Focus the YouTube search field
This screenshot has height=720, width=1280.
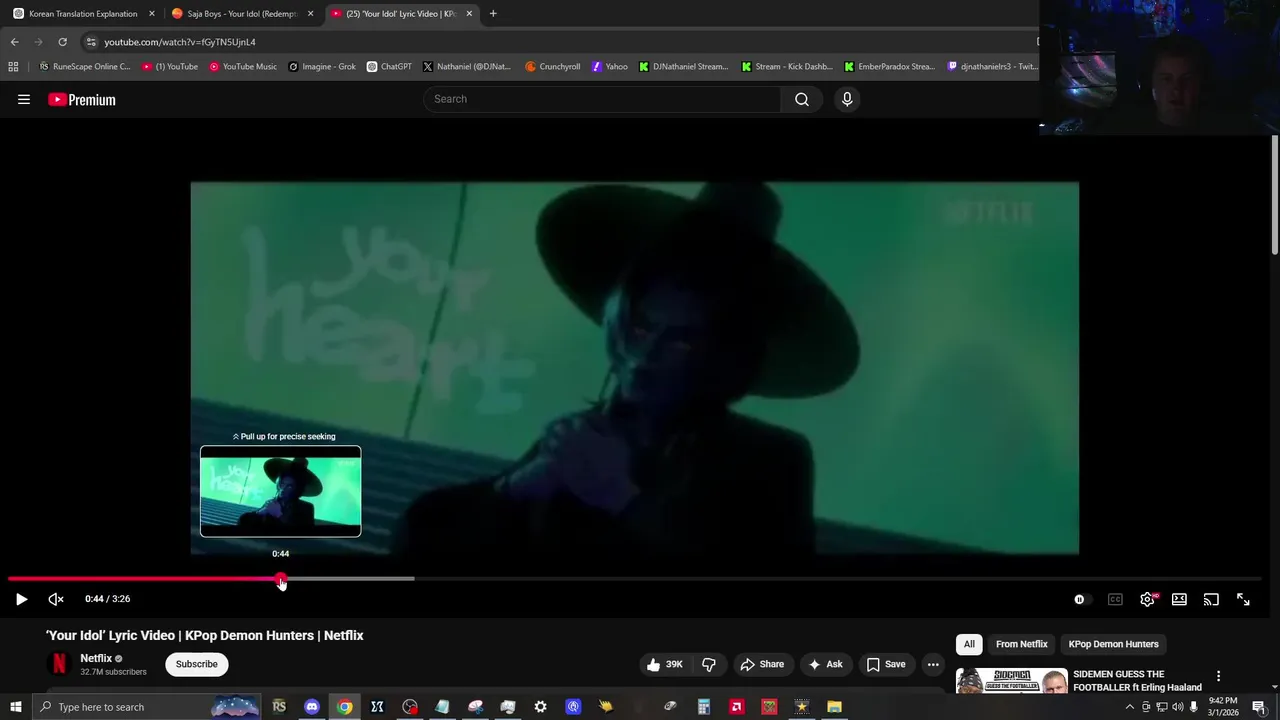pyautogui.click(x=603, y=99)
